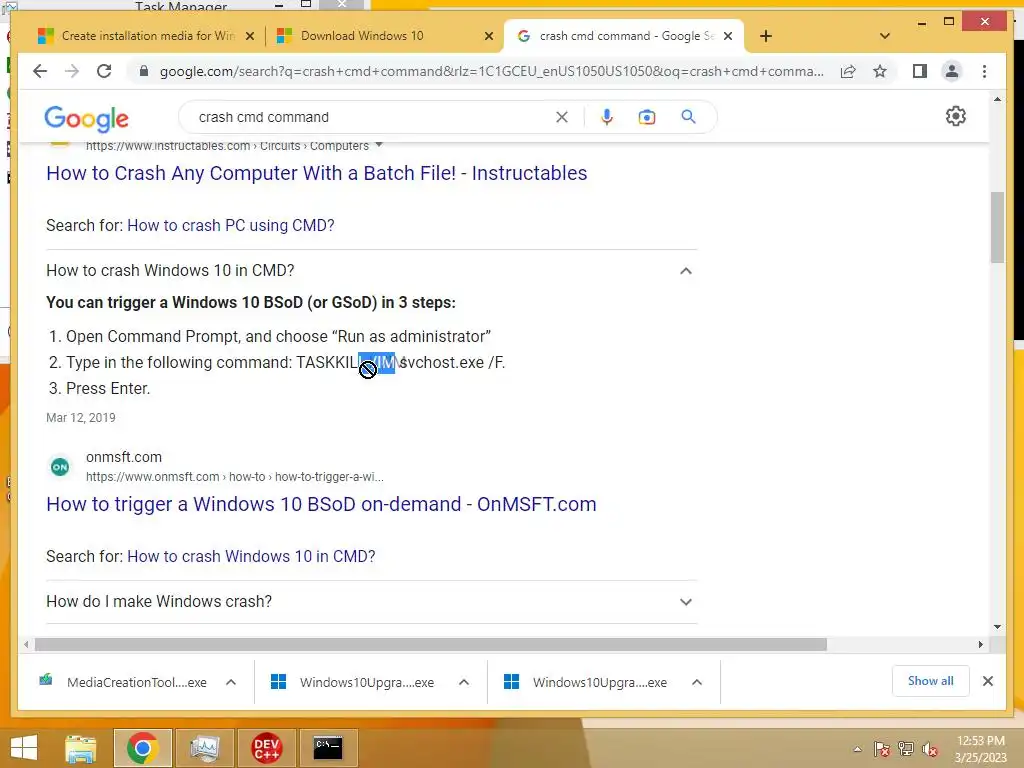Open File Explorer from taskbar
Screen dimensions: 1024x768
(x=81, y=748)
